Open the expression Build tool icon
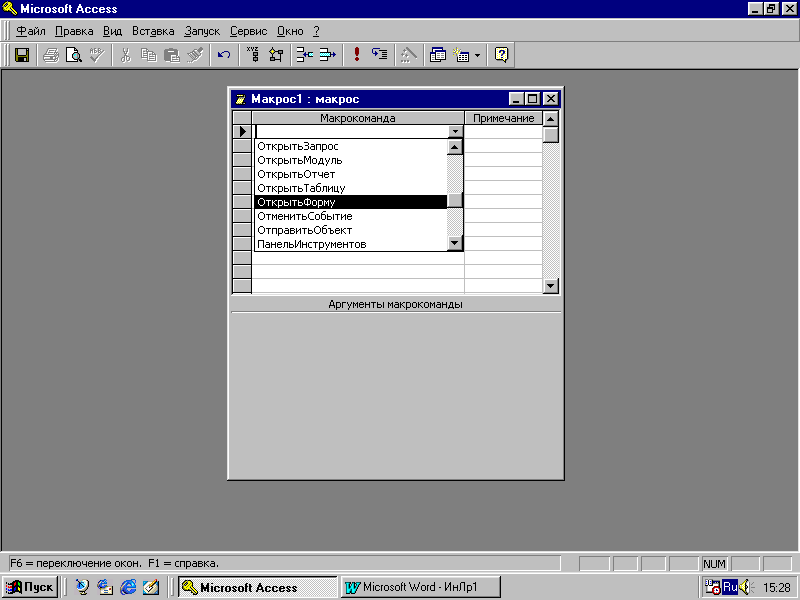This screenshot has width=800, height=600. pos(408,55)
